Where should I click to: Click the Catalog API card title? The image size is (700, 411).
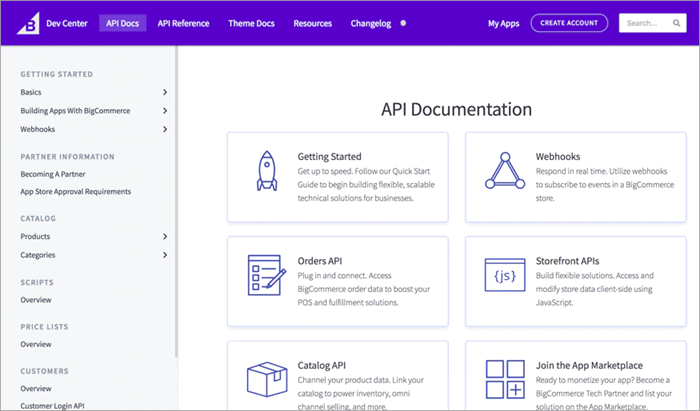click(x=321, y=366)
